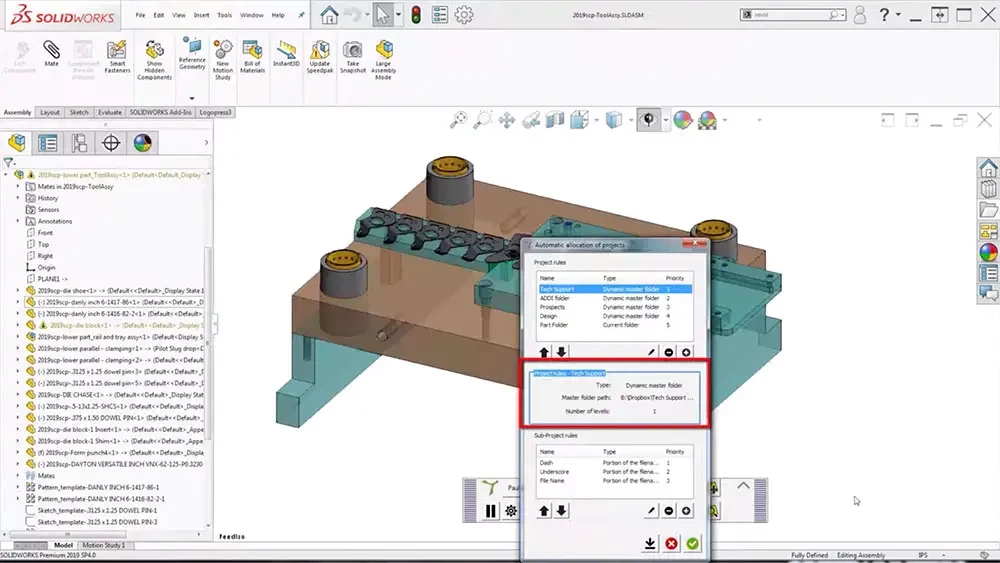The height and width of the screenshot is (563, 1000).
Task: Expand Mates in 2019scp-ToolAssy node
Action: [x=18, y=186]
